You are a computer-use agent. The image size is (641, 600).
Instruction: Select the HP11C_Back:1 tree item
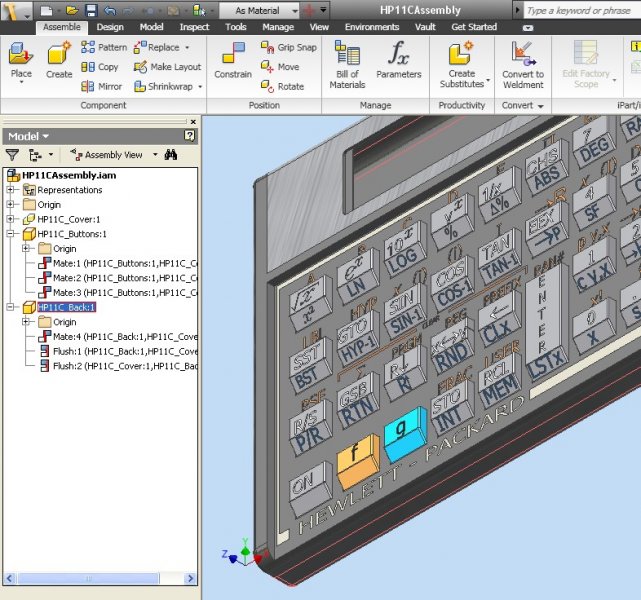click(66, 307)
